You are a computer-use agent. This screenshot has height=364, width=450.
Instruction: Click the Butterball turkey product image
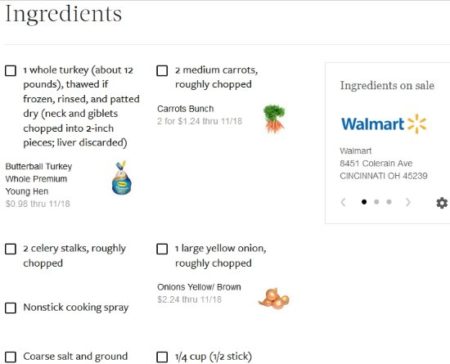click(121, 178)
